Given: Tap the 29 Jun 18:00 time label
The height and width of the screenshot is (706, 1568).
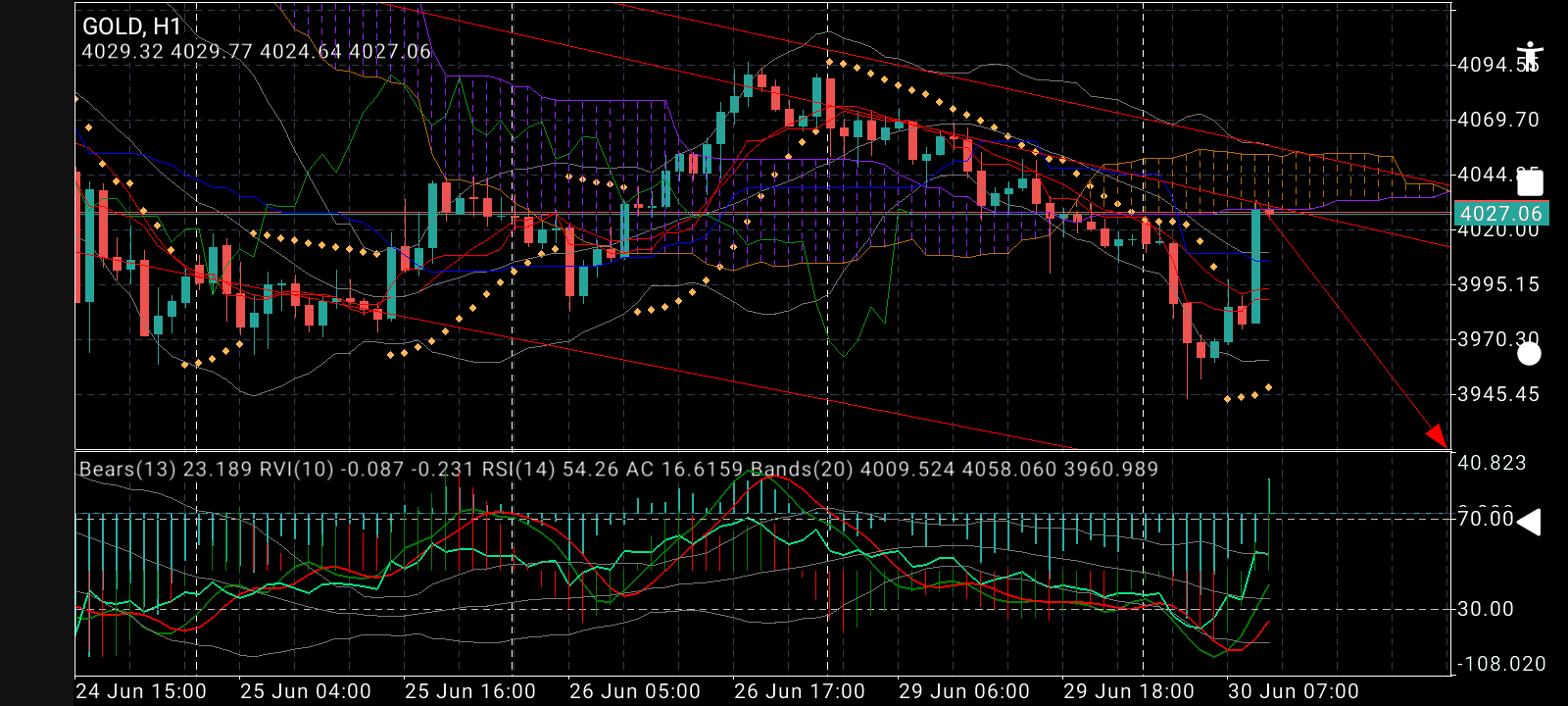Looking at the screenshot, I should [x=1129, y=691].
